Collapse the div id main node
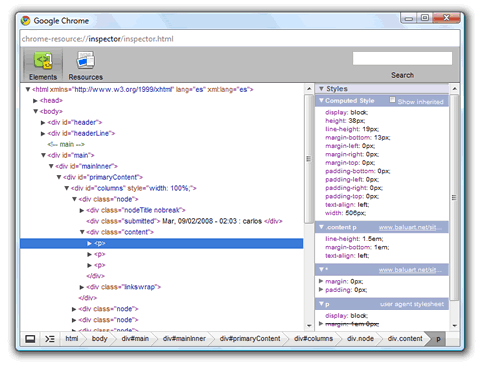480x365 pixels. pos(43,155)
